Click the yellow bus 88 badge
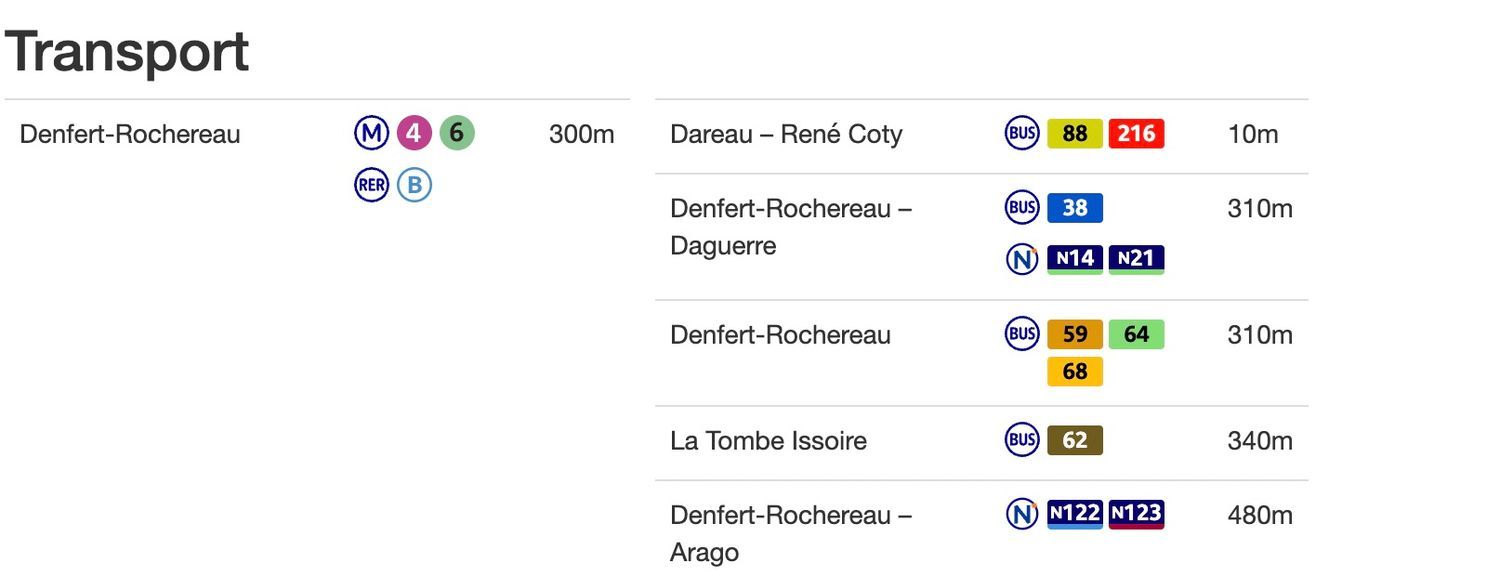Image resolution: width=1500 pixels, height=587 pixels. (x=1075, y=134)
